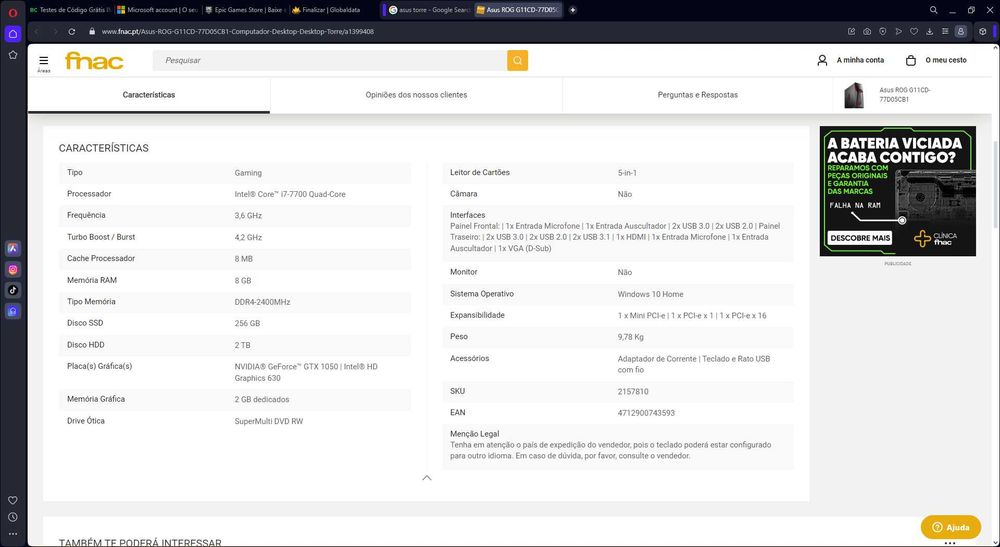Click the Expansibilidade PCI-e value text

pyautogui.click(x=692, y=316)
